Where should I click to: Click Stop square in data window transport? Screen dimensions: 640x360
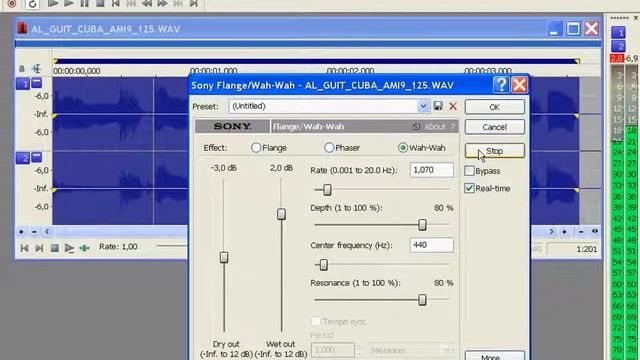click(54, 248)
